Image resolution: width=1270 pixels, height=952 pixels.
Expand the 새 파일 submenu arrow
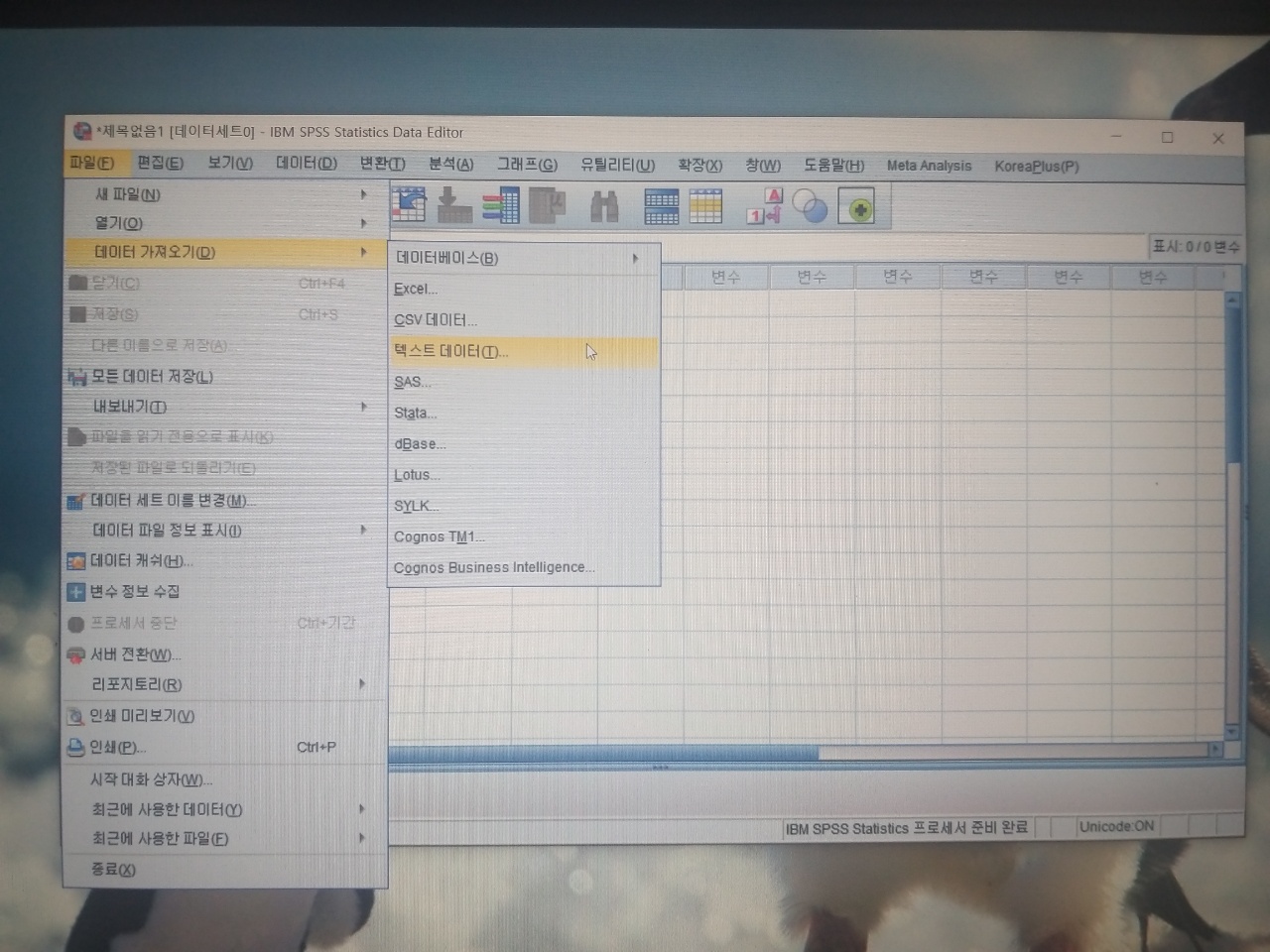click(364, 194)
